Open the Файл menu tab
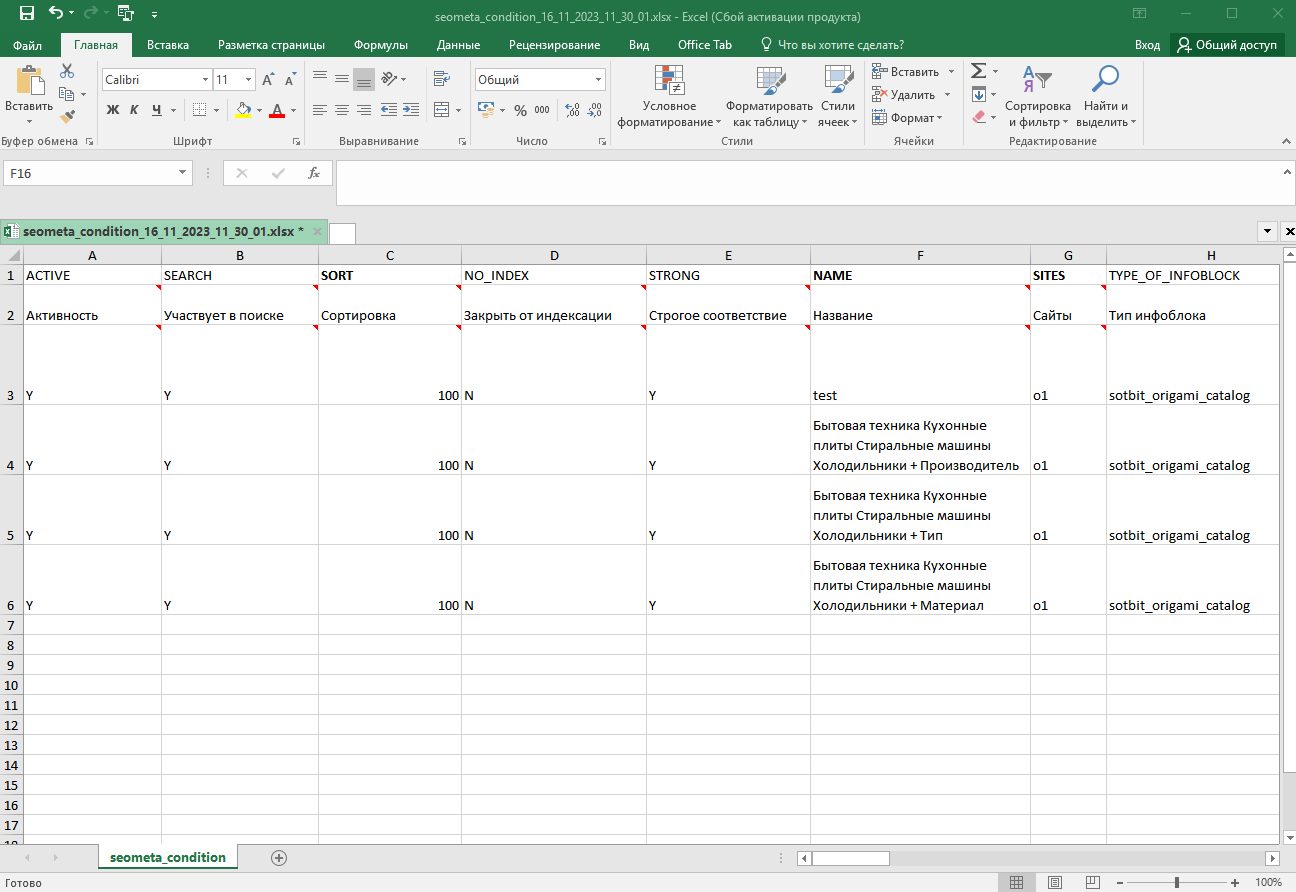 [x=28, y=45]
